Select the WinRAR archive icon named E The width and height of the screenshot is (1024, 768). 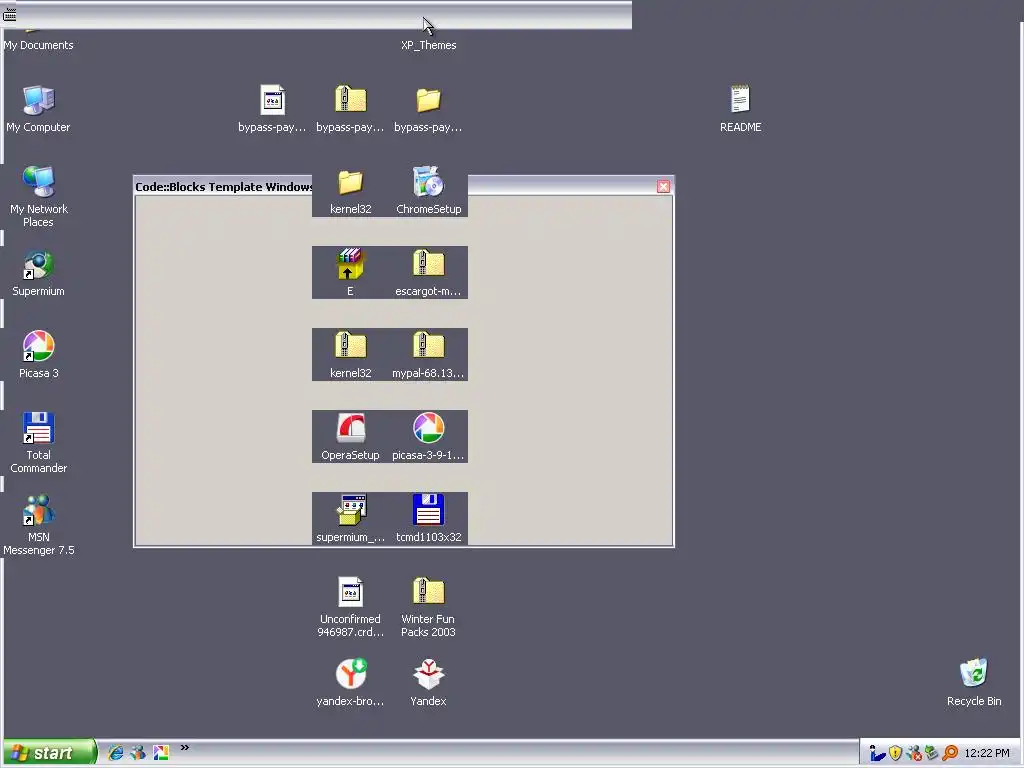pyautogui.click(x=351, y=264)
